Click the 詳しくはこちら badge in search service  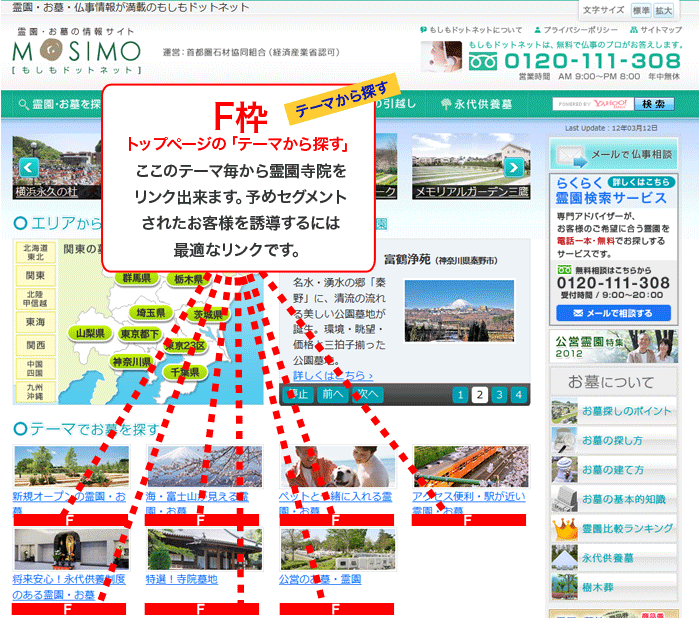(x=641, y=182)
